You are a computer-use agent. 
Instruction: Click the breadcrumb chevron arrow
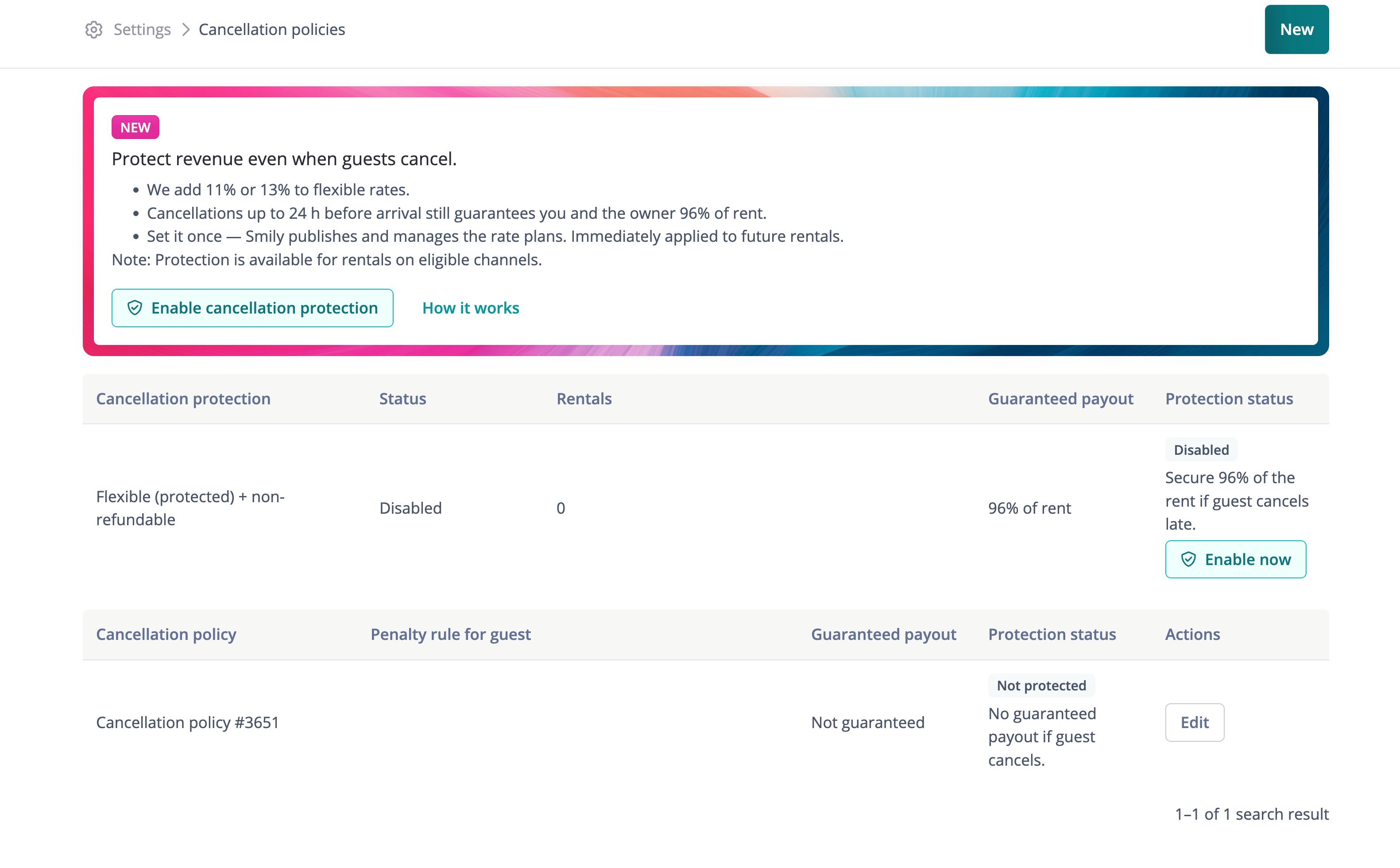[186, 29]
